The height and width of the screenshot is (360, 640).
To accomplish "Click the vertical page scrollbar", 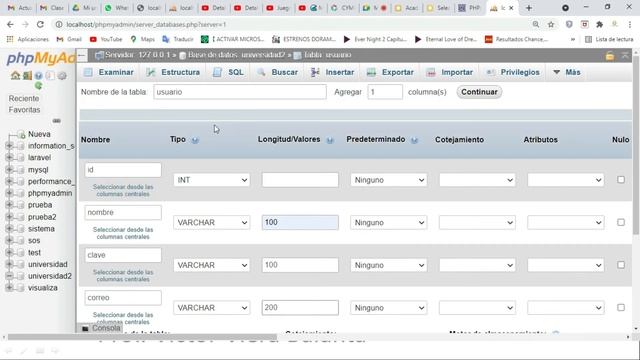I will coord(636,145).
